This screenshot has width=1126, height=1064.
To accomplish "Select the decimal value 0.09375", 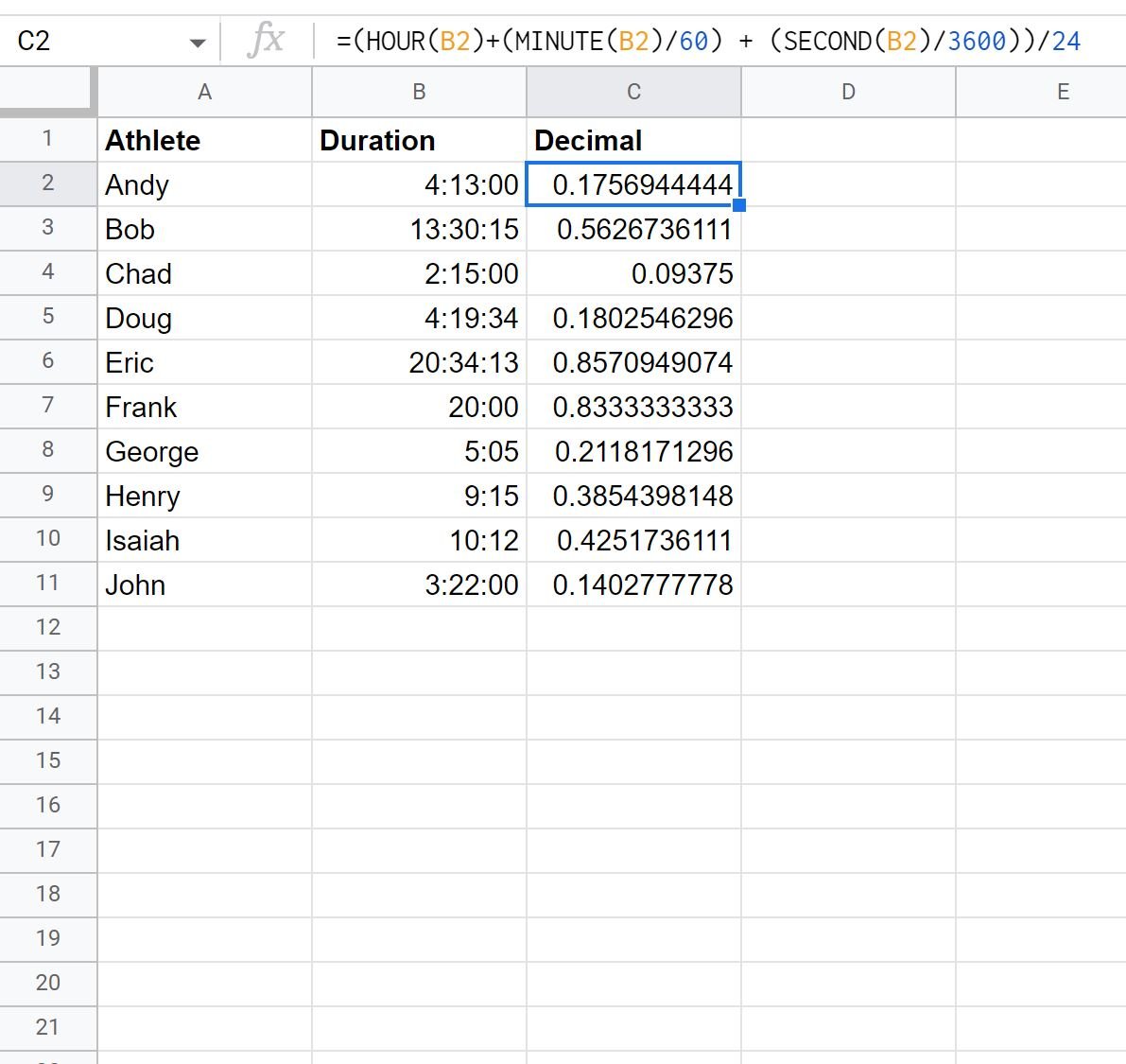I will [x=634, y=273].
